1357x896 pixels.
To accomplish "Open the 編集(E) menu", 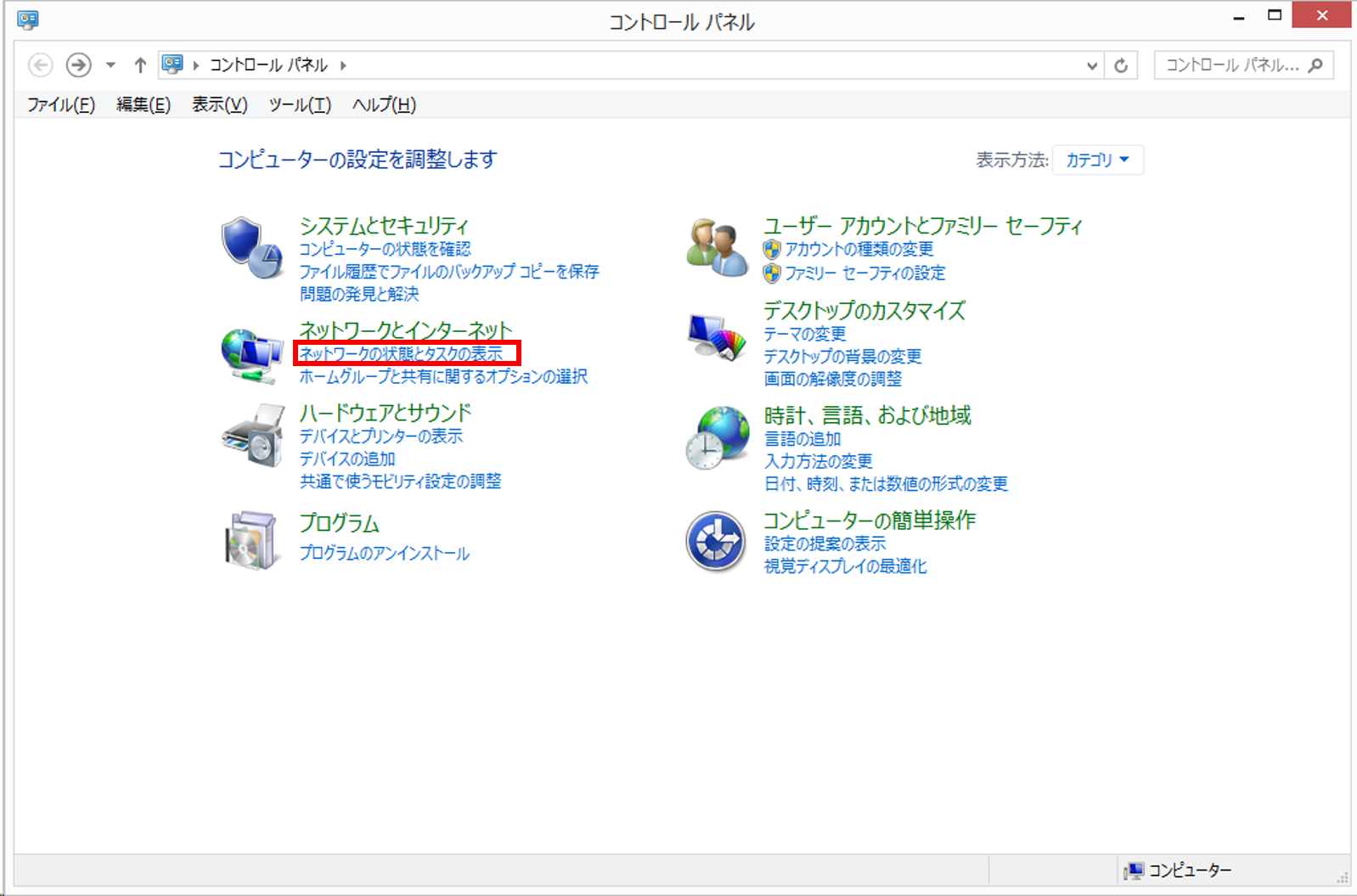I will tap(144, 104).
